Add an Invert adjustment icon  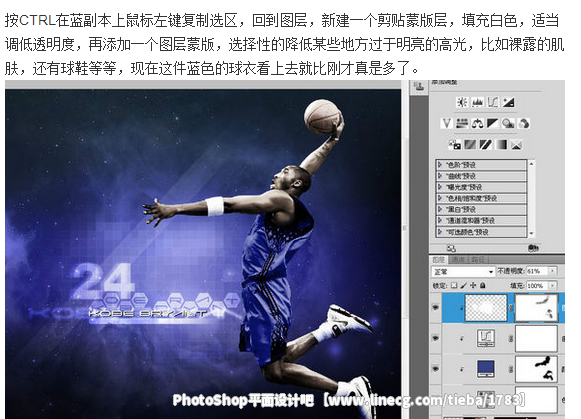455,144
